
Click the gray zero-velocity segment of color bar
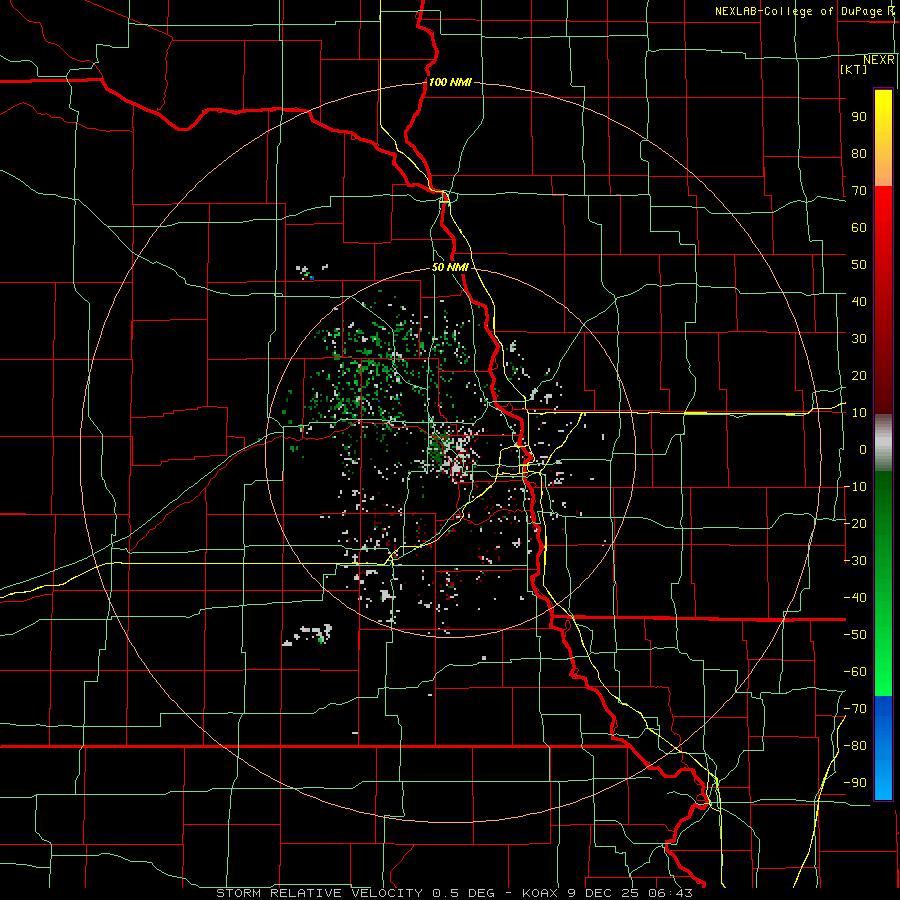point(883,443)
